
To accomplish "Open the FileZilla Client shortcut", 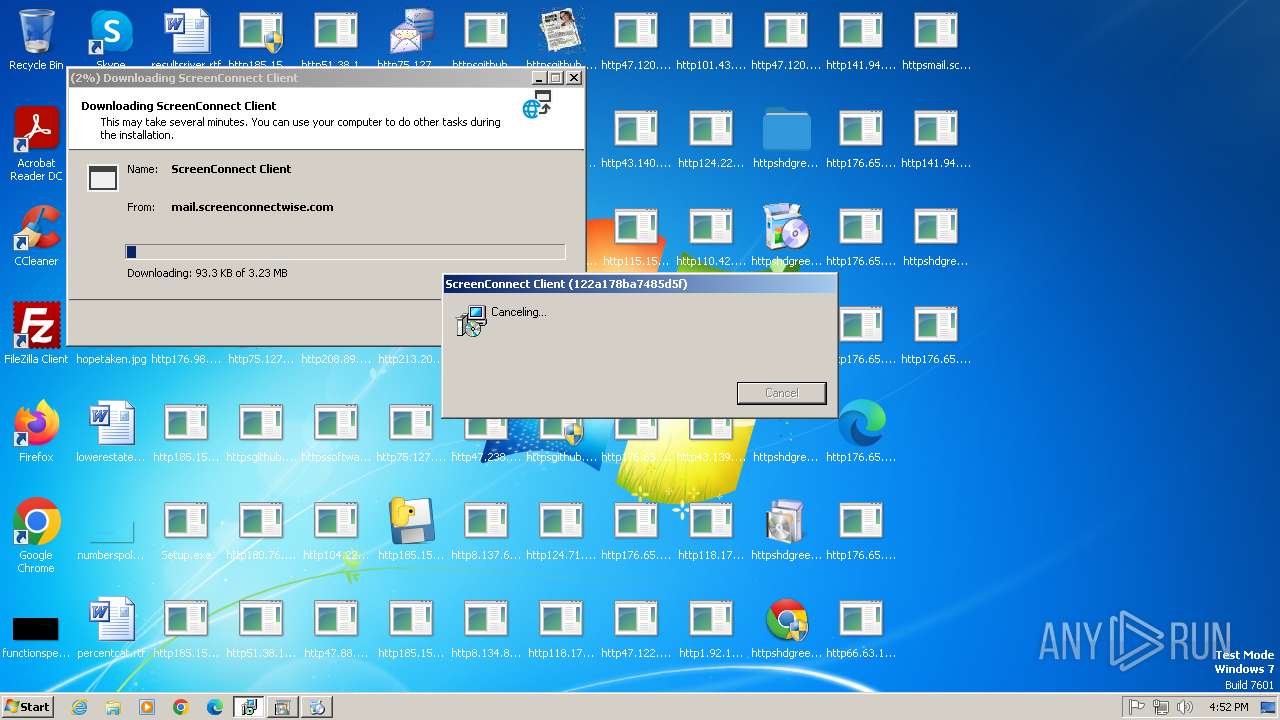I will click(37, 333).
